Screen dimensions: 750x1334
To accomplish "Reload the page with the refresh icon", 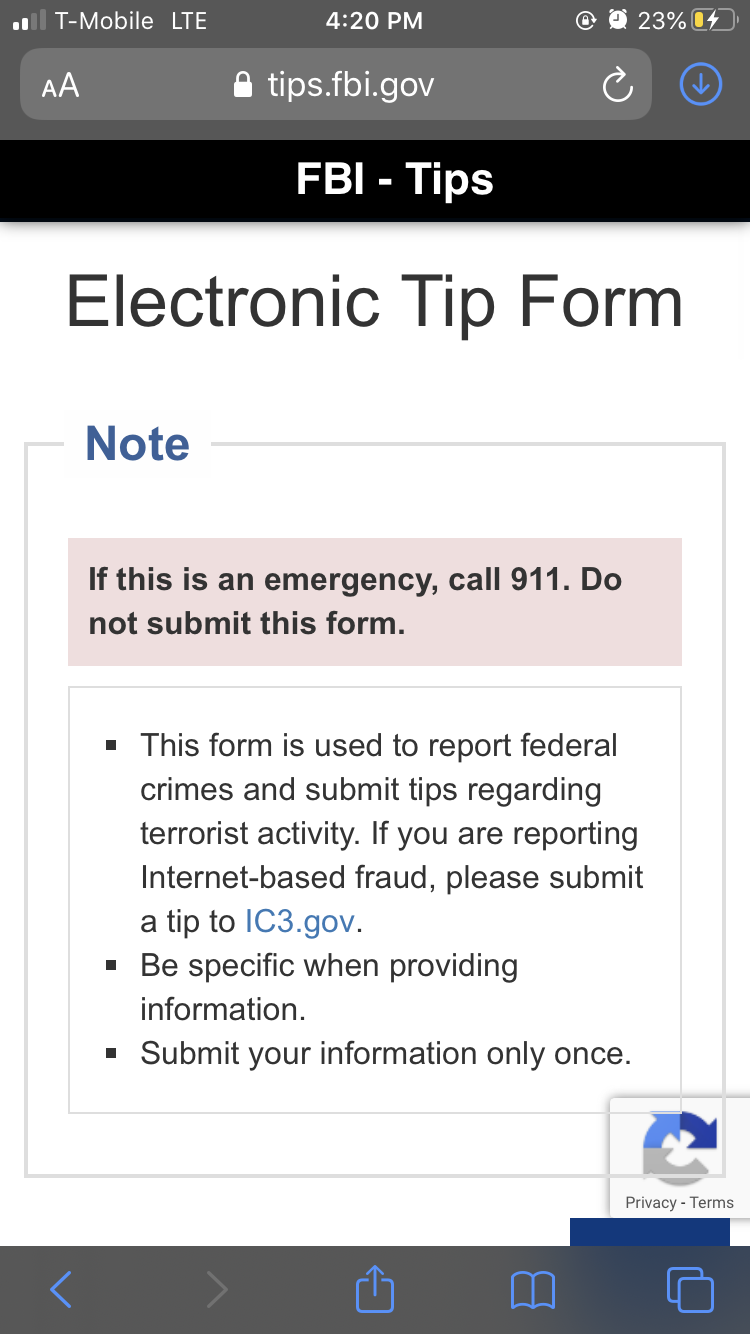I will pos(617,86).
